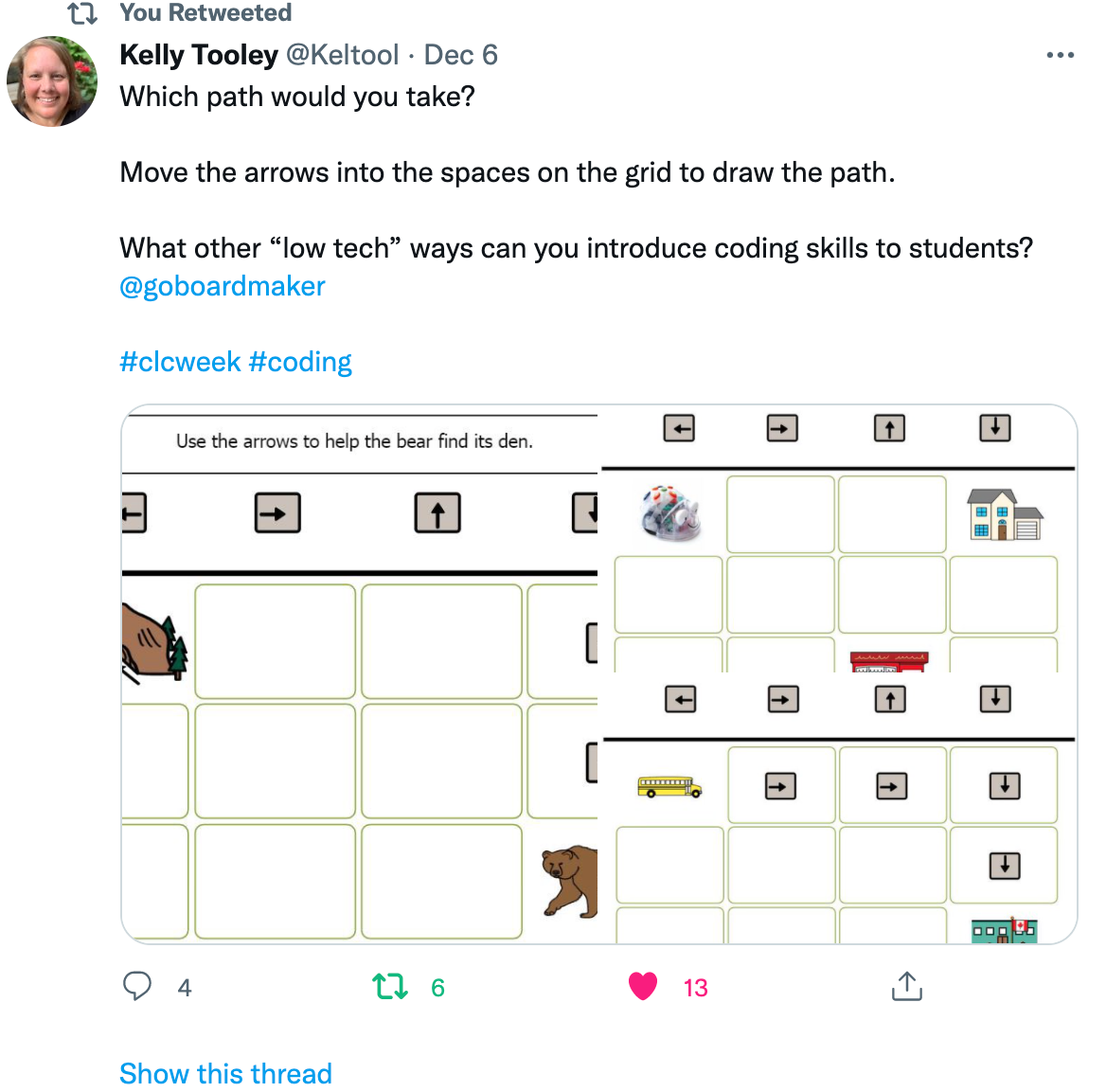Open the @goboardmaker mention
Image resolution: width=1106 pixels, height=1092 pixels.
(223, 286)
